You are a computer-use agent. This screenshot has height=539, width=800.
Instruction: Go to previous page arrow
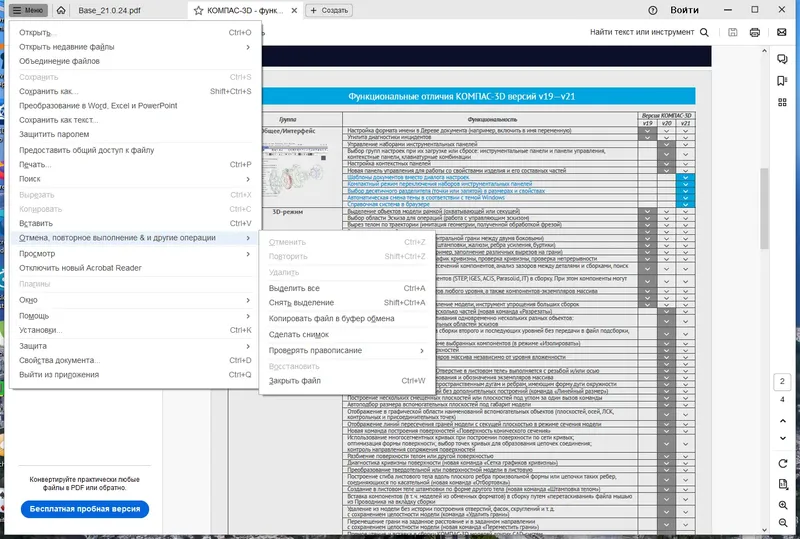coord(783,421)
